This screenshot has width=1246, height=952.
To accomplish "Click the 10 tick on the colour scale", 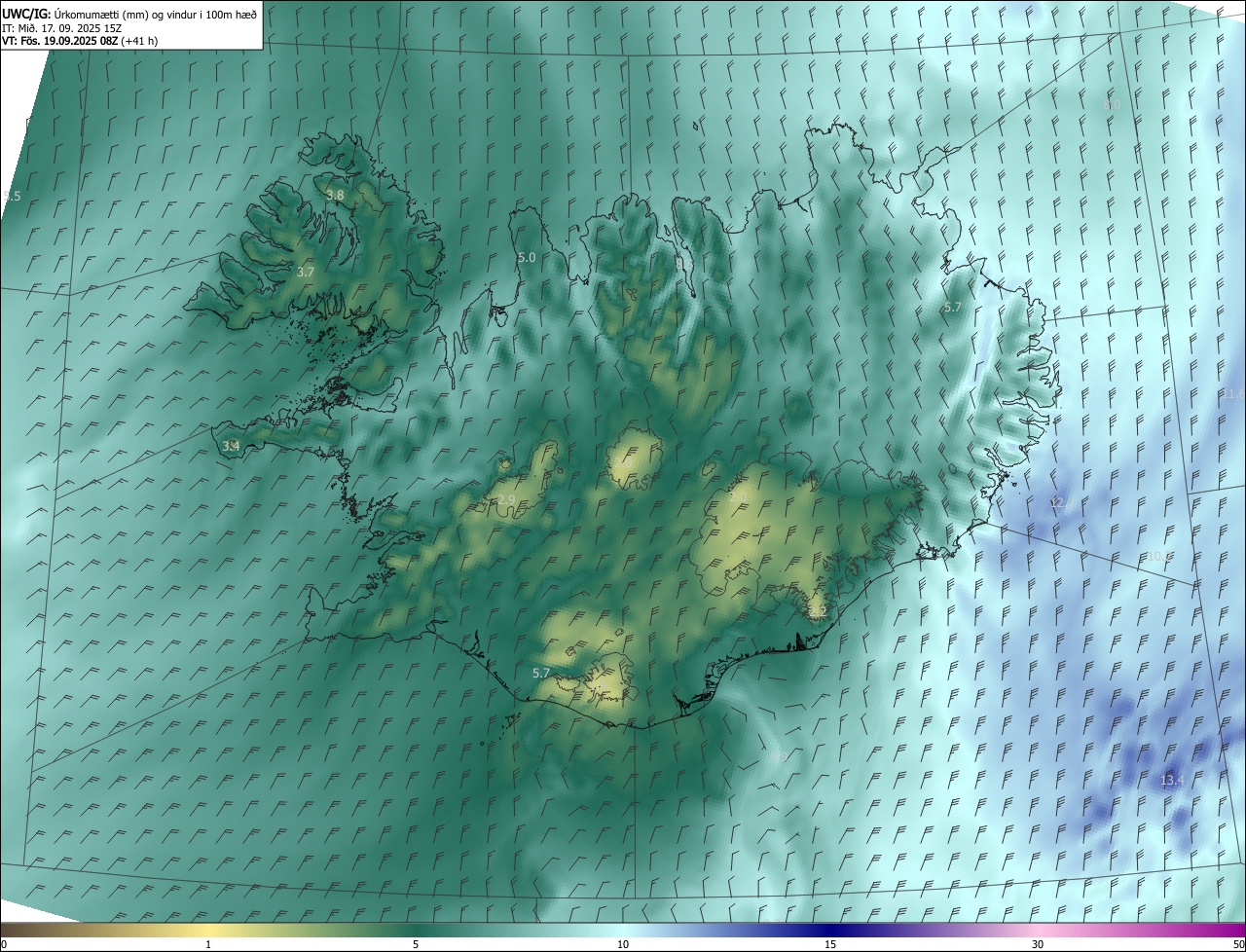I will (623, 944).
